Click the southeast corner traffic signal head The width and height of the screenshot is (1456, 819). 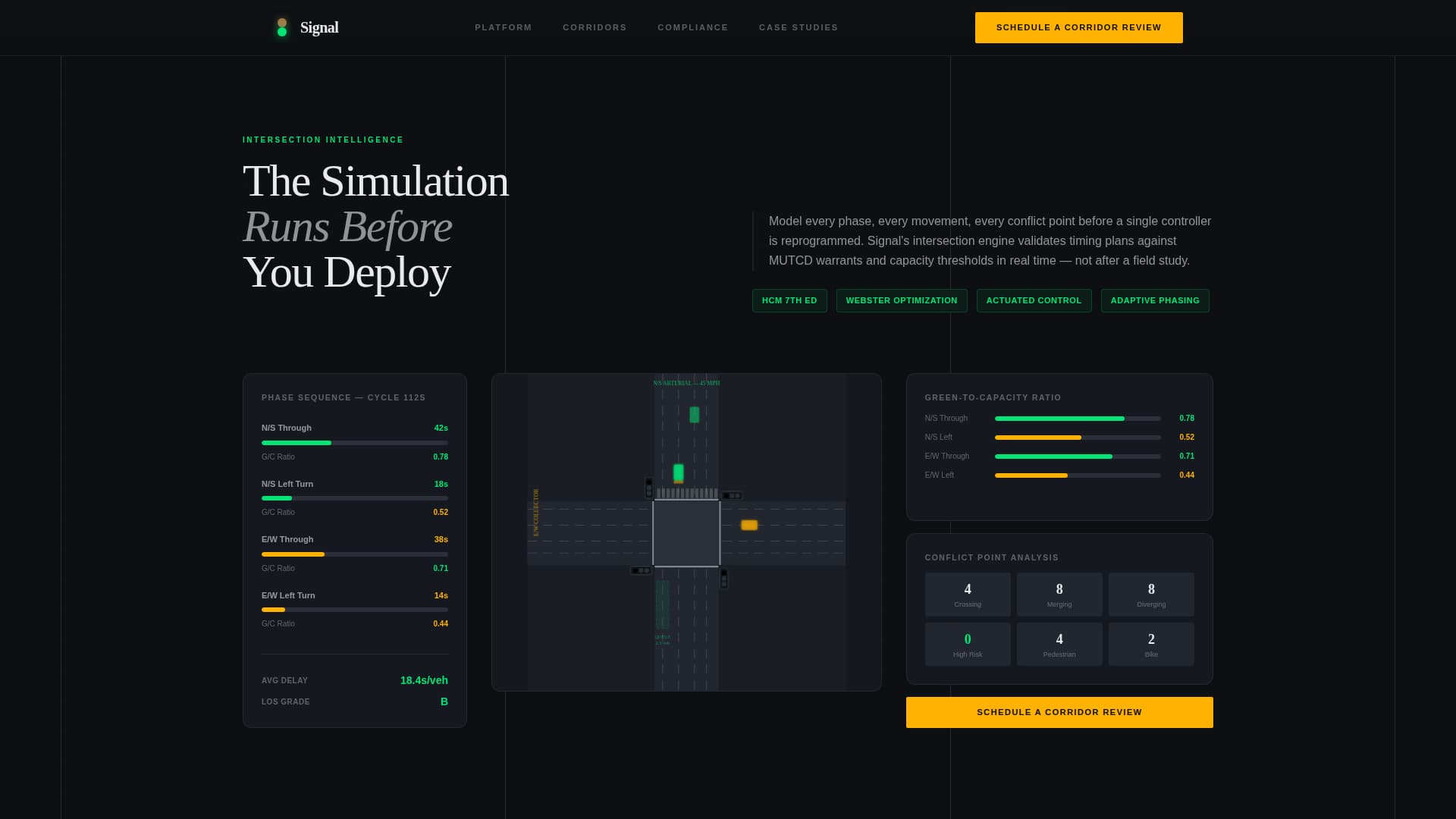pyautogui.click(x=723, y=578)
